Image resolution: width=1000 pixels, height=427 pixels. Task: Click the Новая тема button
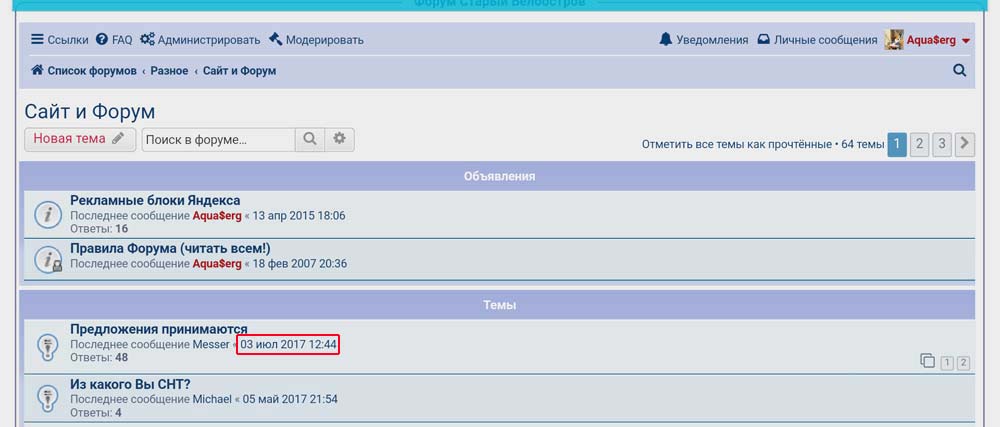point(79,139)
